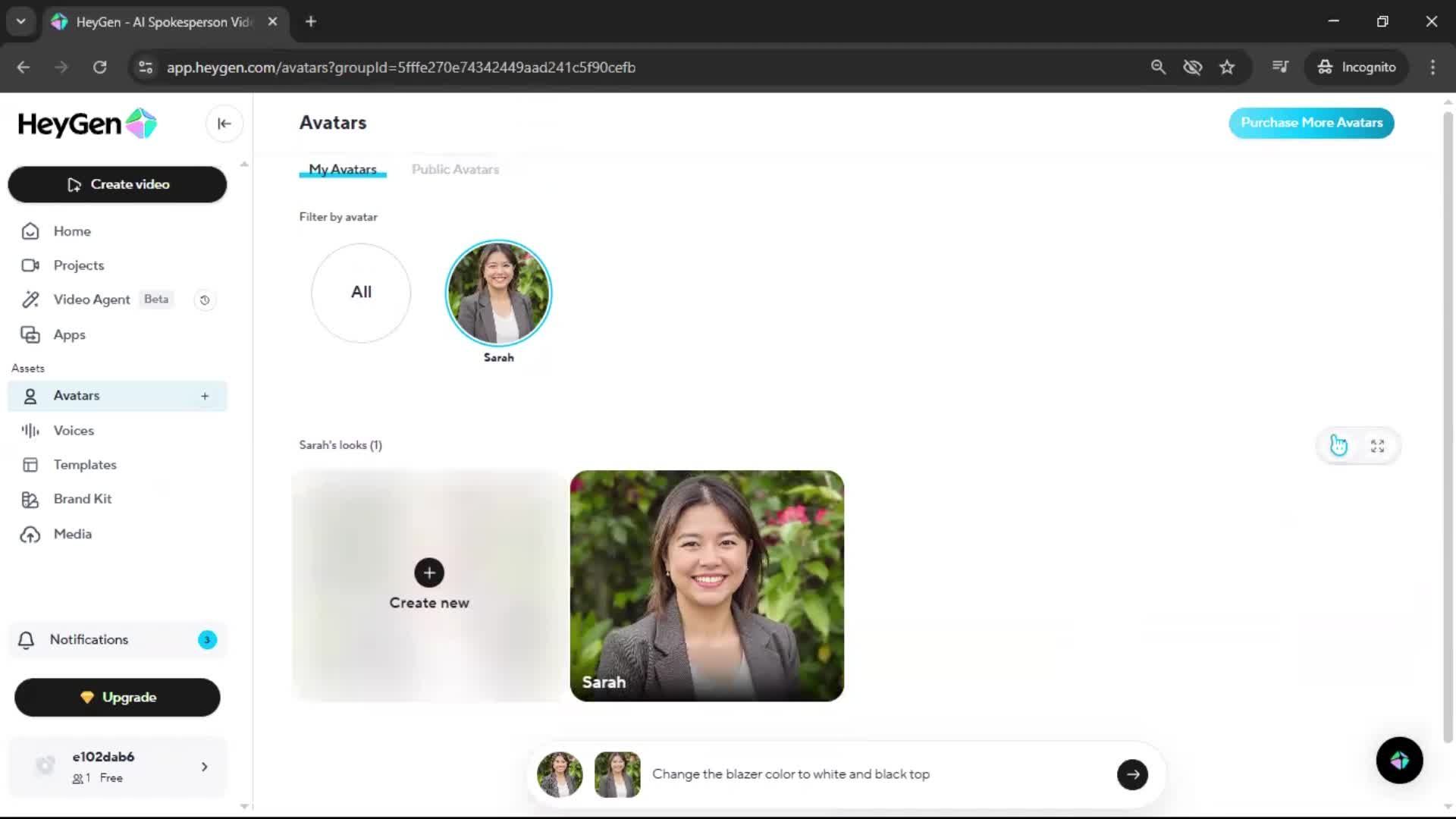Viewport: 1456px width, 819px height.
Task: Open the HeyGen assistant floating button
Action: point(1399,761)
